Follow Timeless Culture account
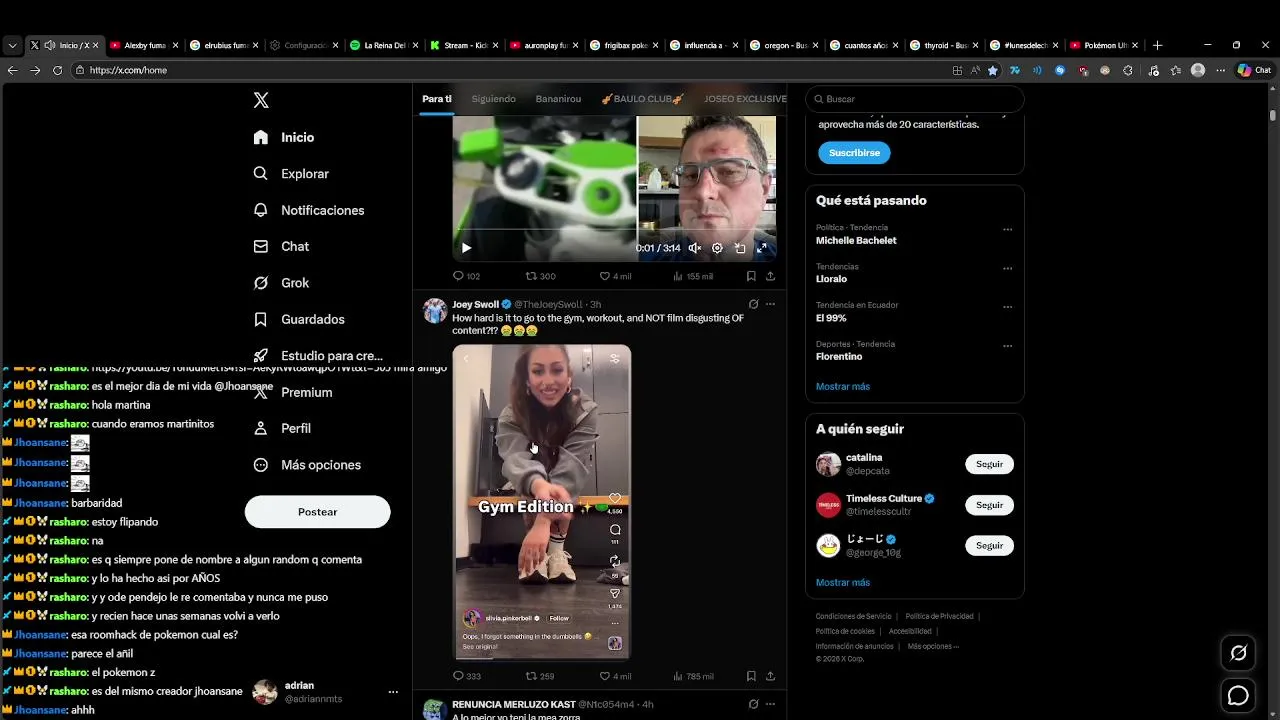The height and width of the screenshot is (720, 1280). coord(989,505)
